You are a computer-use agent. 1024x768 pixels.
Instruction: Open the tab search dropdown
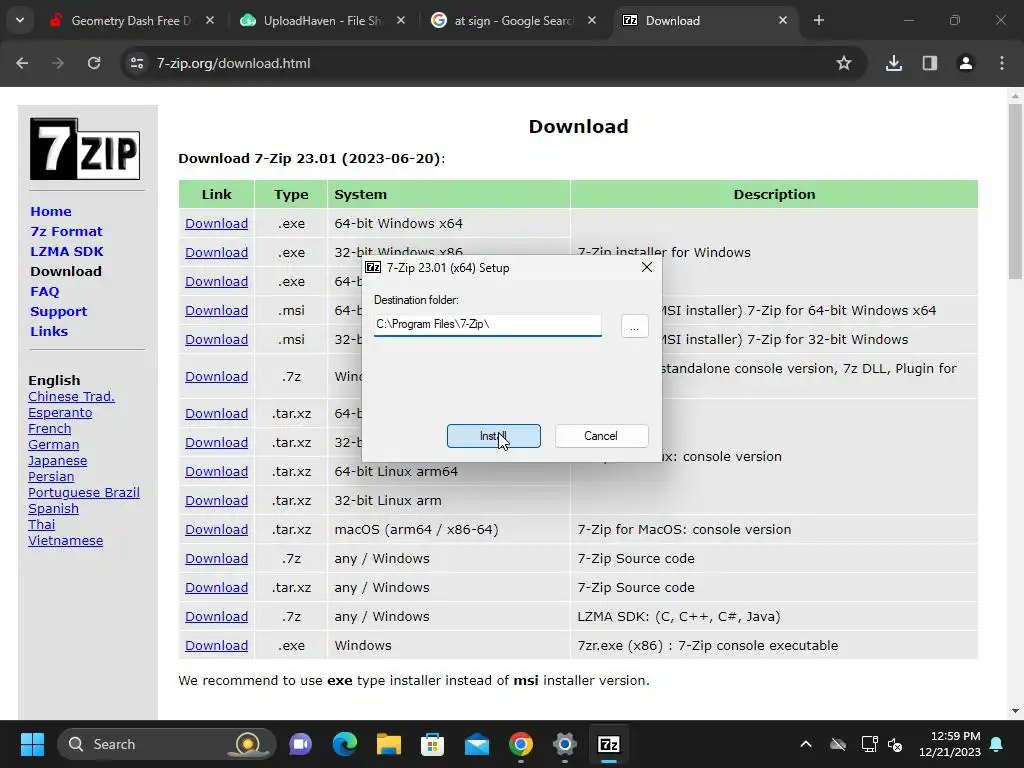tap(20, 21)
